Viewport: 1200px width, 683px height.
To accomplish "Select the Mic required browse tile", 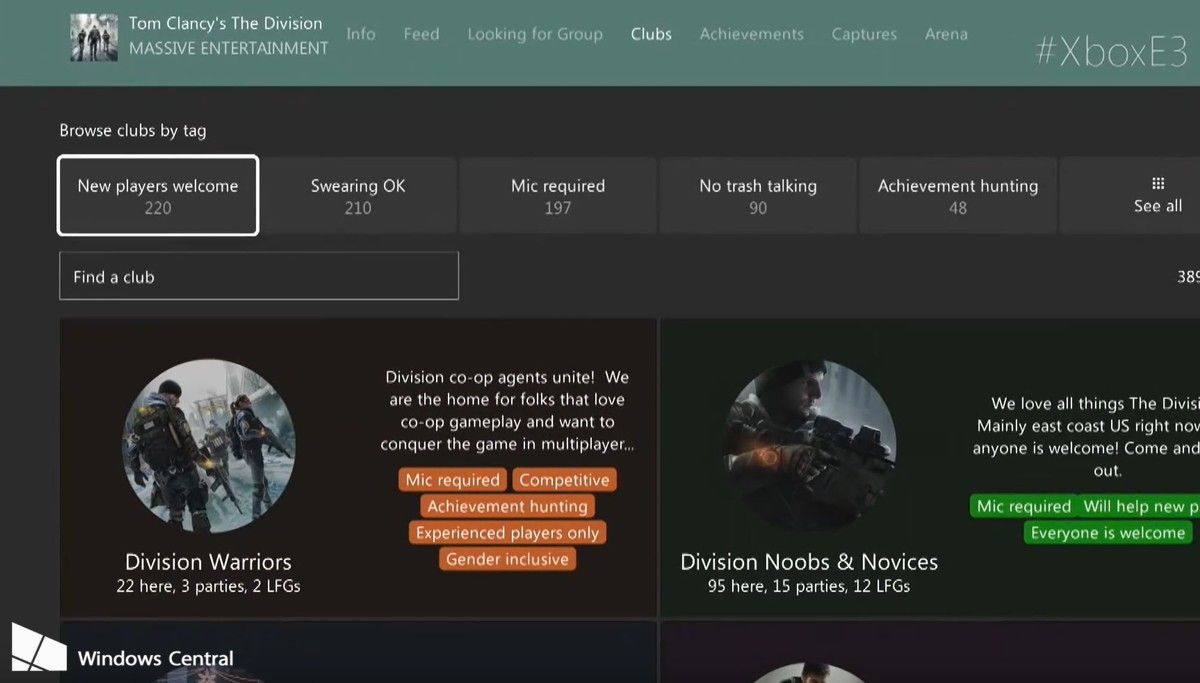I will click(x=558, y=195).
